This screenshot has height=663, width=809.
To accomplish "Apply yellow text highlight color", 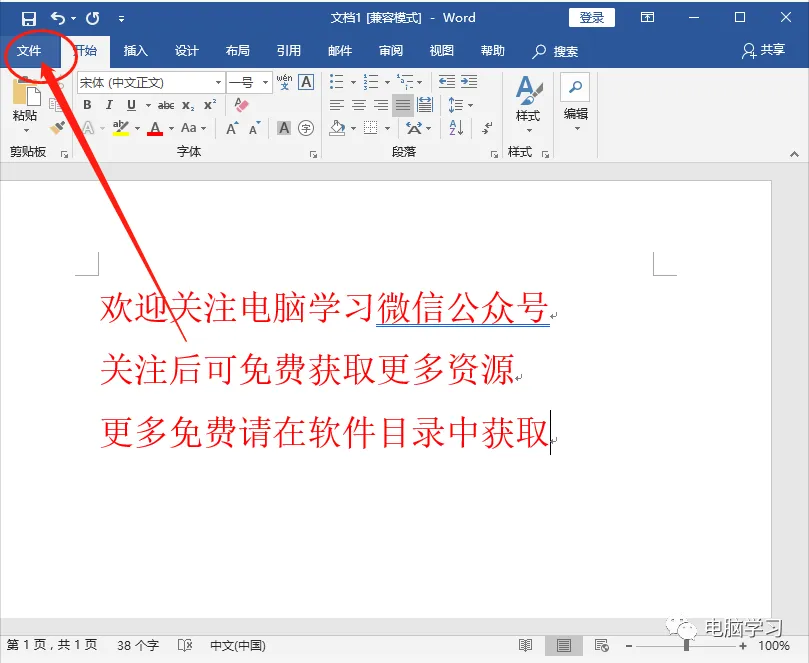I will point(121,127).
